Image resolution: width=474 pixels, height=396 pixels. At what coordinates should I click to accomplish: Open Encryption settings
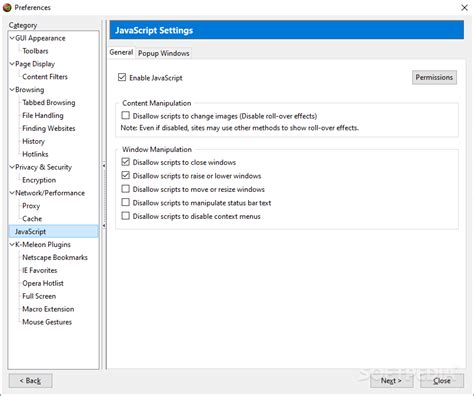39,180
